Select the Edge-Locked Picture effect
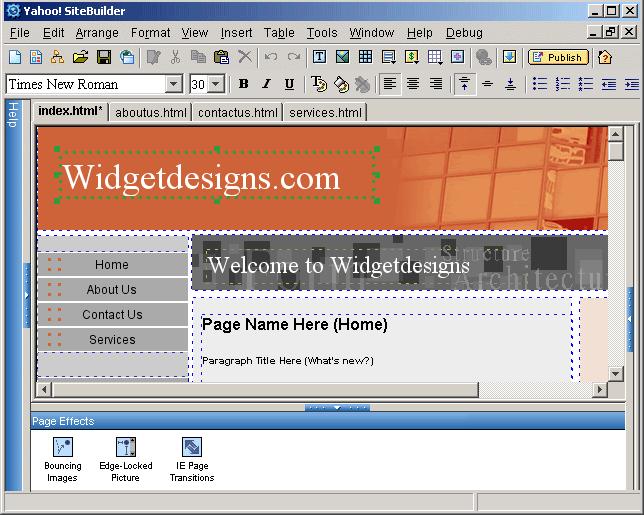This screenshot has width=644, height=515. [x=126, y=448]
